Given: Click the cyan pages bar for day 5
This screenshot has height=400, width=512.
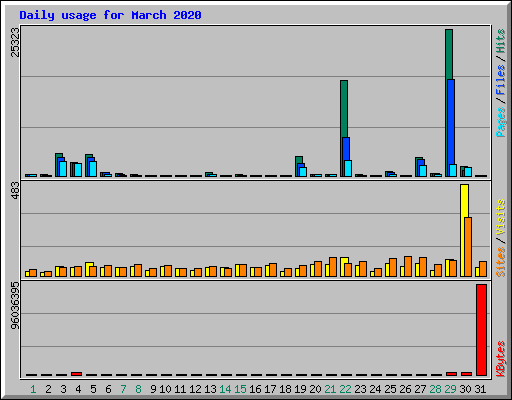Looking at the screenshot, I should [x=93, y=169].
